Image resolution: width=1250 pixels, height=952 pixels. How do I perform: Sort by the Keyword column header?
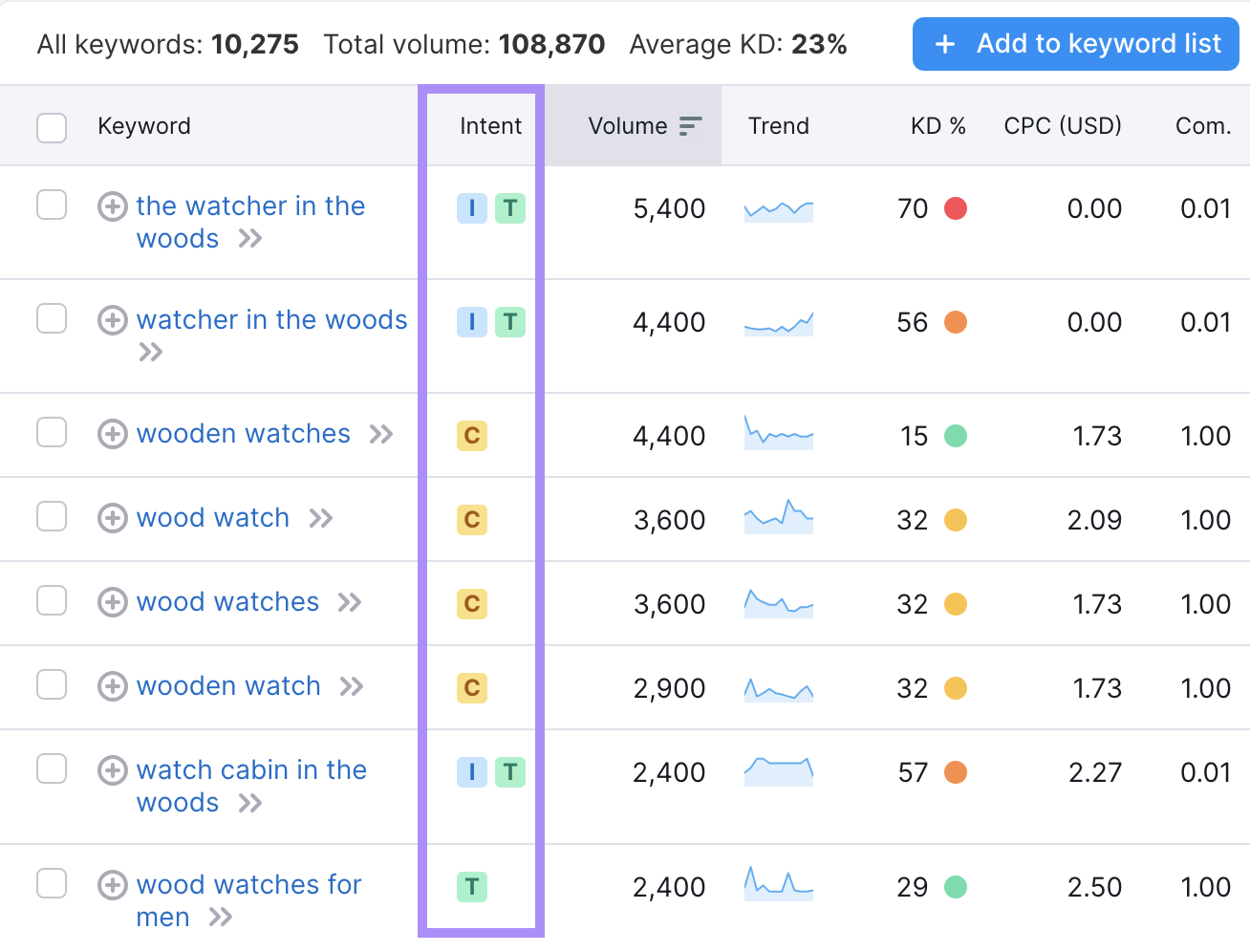tap(143, 125)
